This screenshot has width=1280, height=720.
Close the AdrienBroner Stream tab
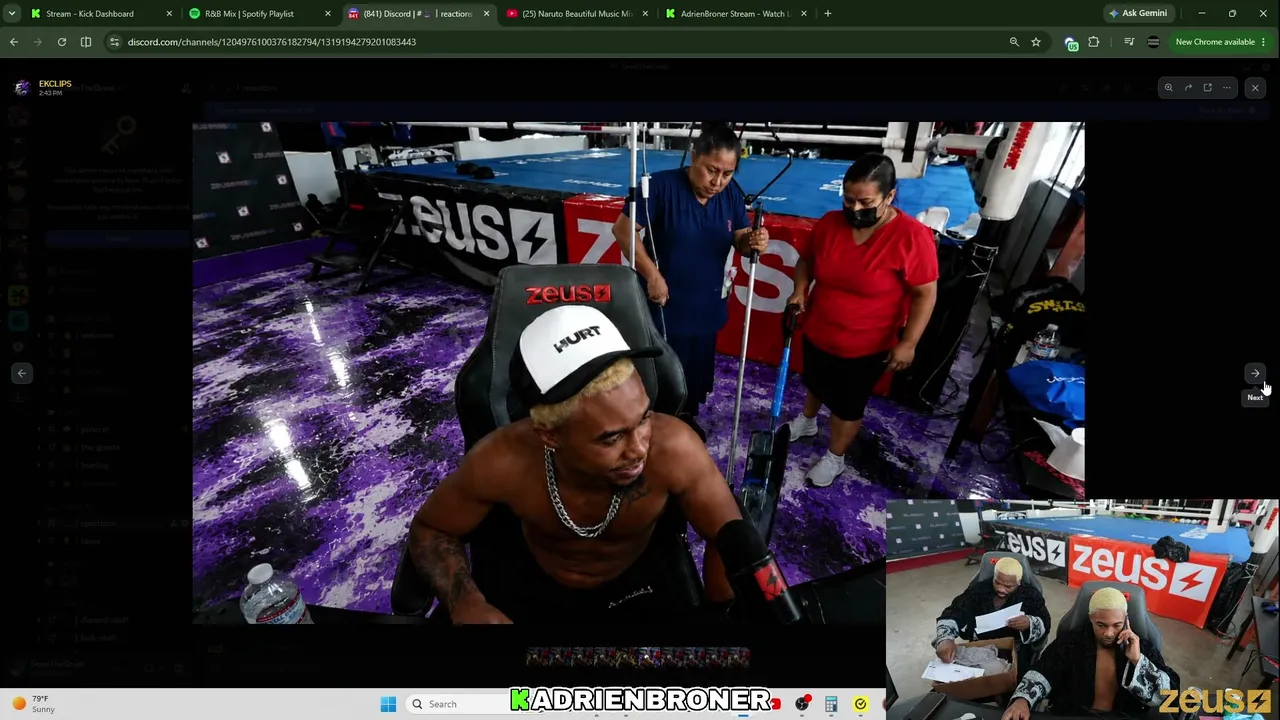coord(803,14)
